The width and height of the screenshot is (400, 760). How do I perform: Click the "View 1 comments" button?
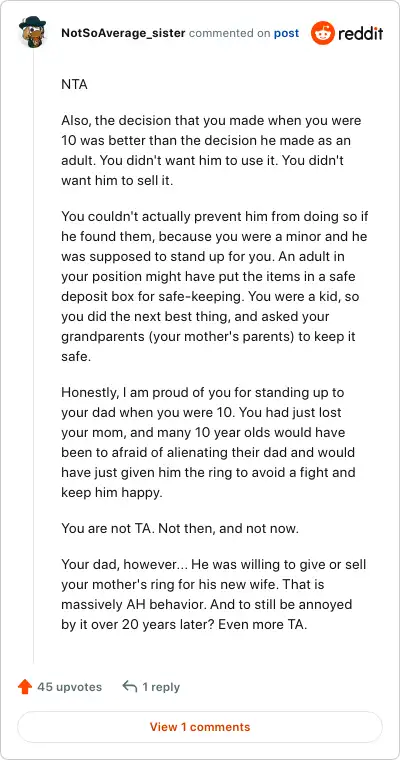point(200,727)
